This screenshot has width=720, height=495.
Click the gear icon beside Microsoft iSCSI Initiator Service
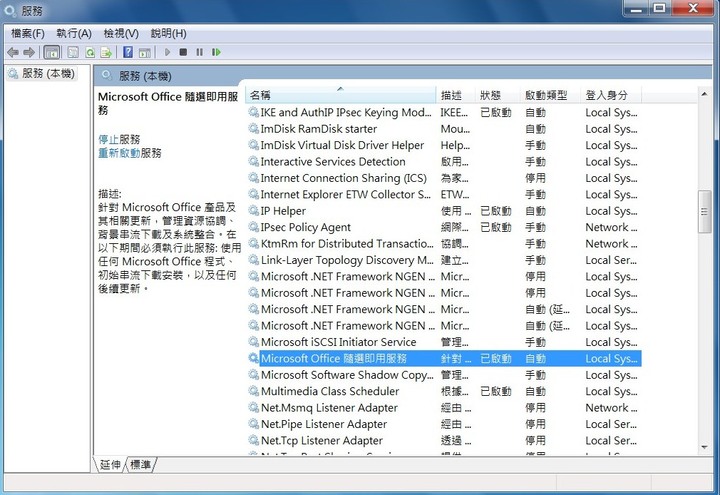click(253, 342)
